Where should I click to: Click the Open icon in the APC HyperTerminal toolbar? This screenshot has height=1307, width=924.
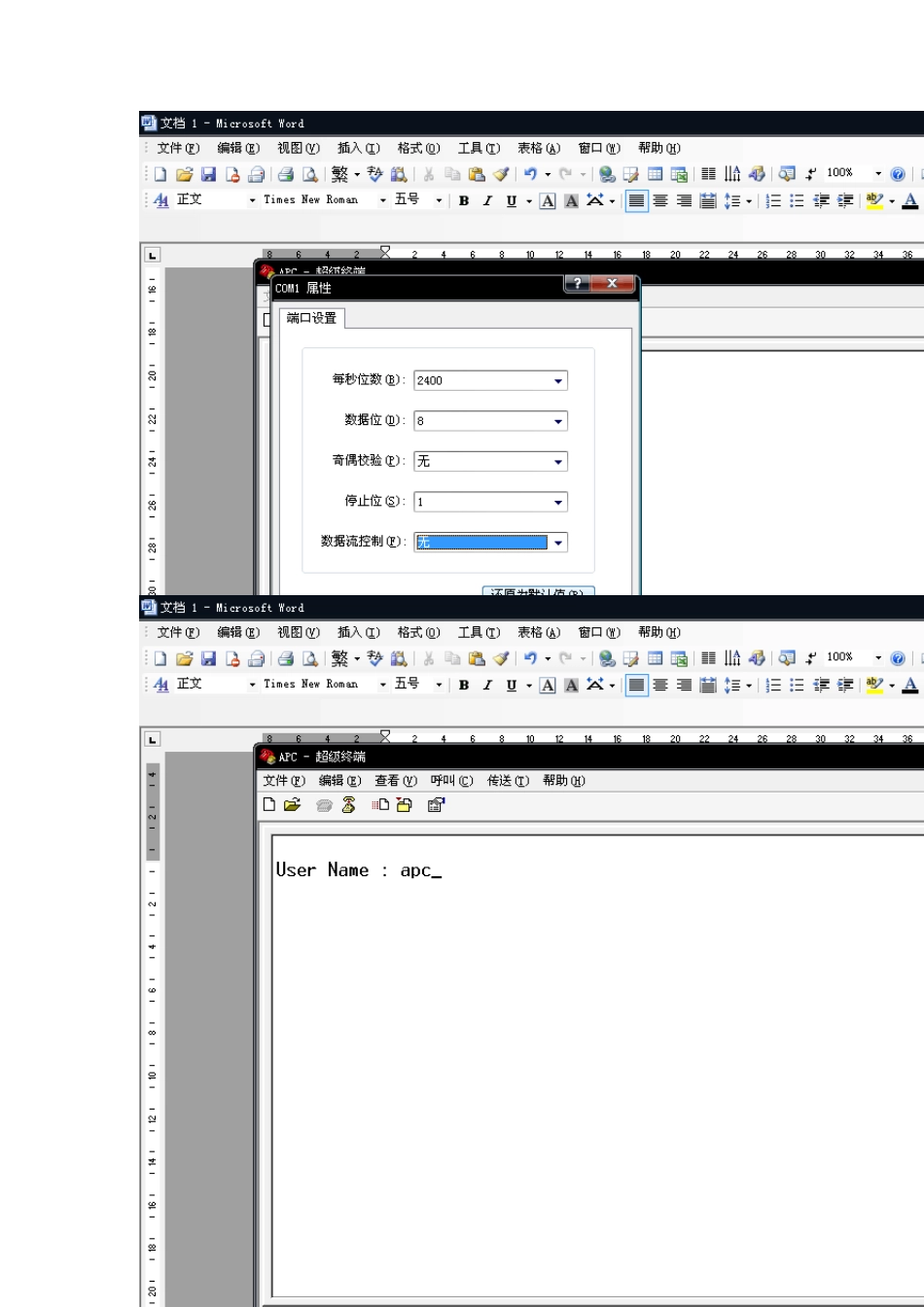(292, 805)
